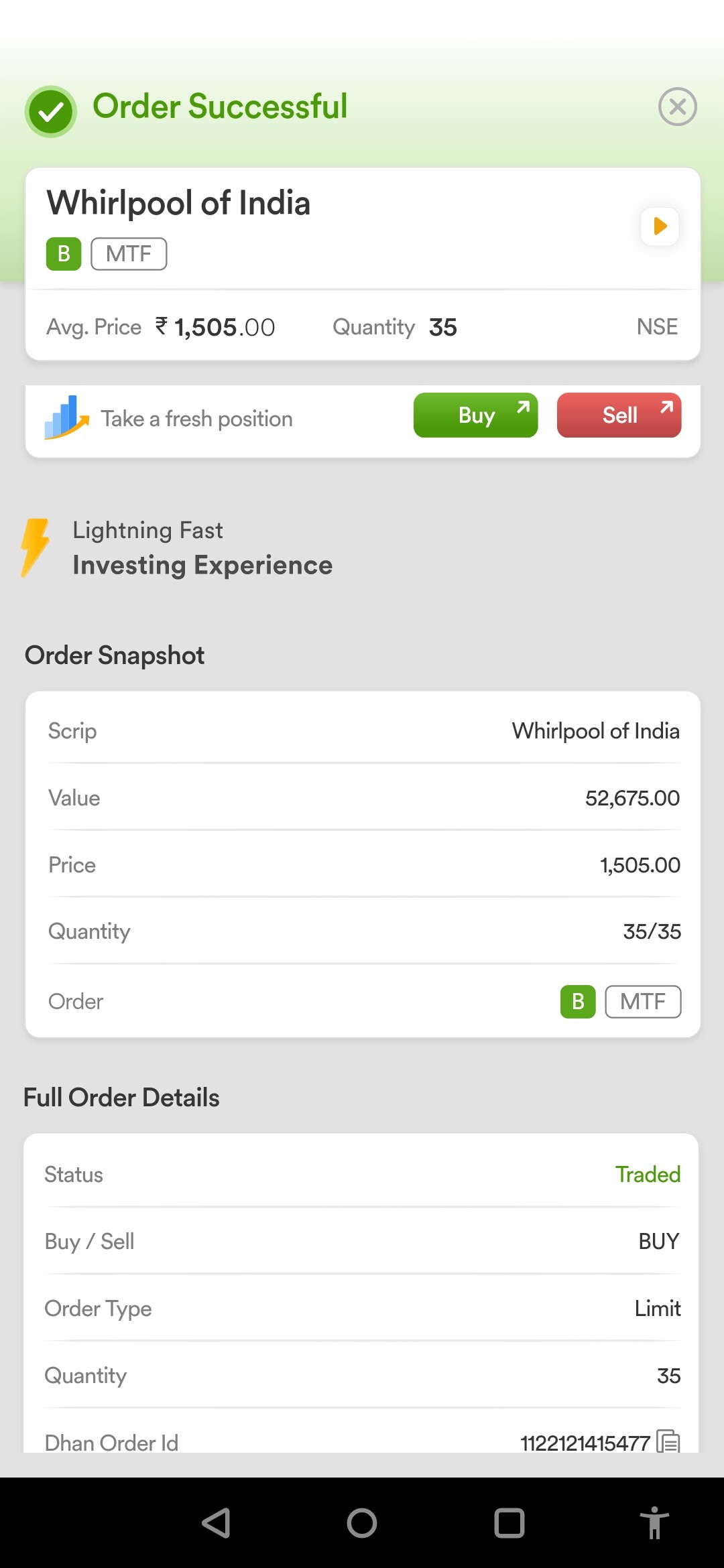Screen dimensions: 724x1568
Task: Tap the lightning bolt icon
Action: pos(35,547)
